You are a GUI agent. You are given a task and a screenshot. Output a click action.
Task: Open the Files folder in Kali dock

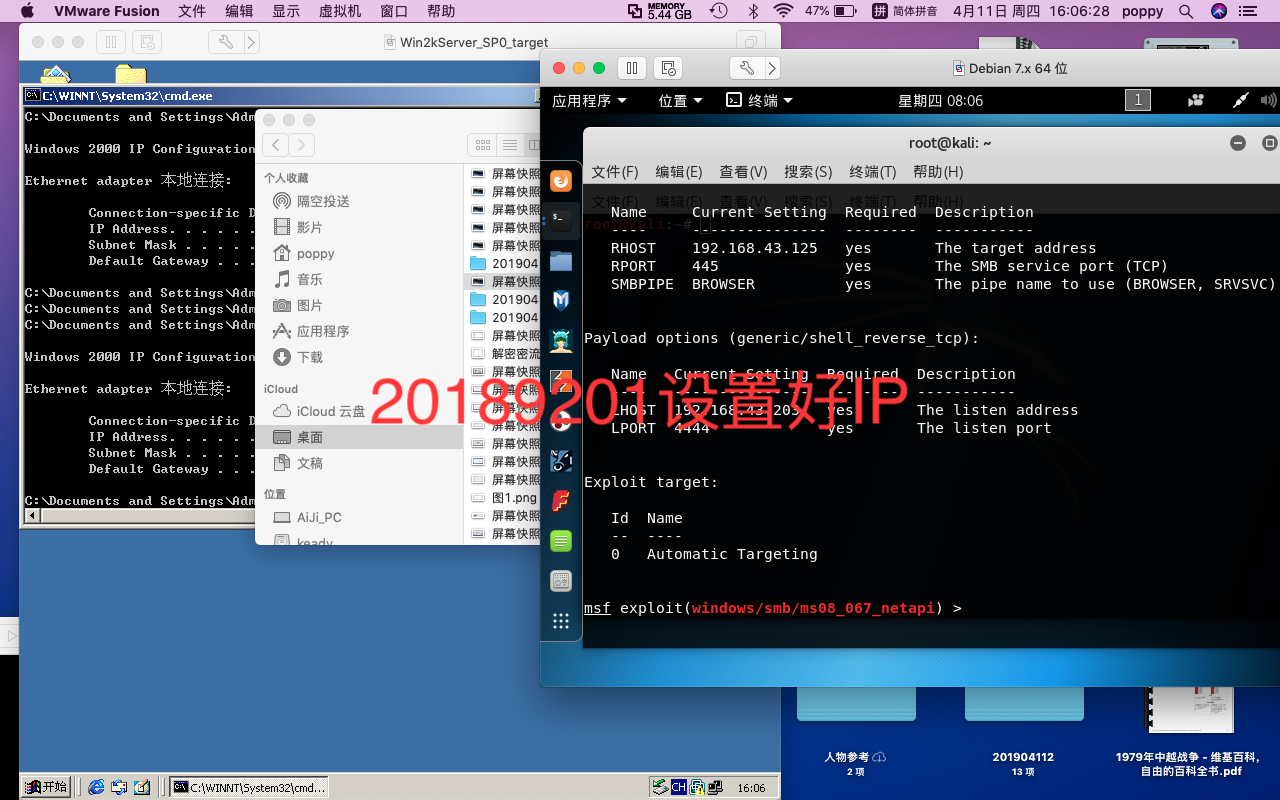[x=561, y=261]
